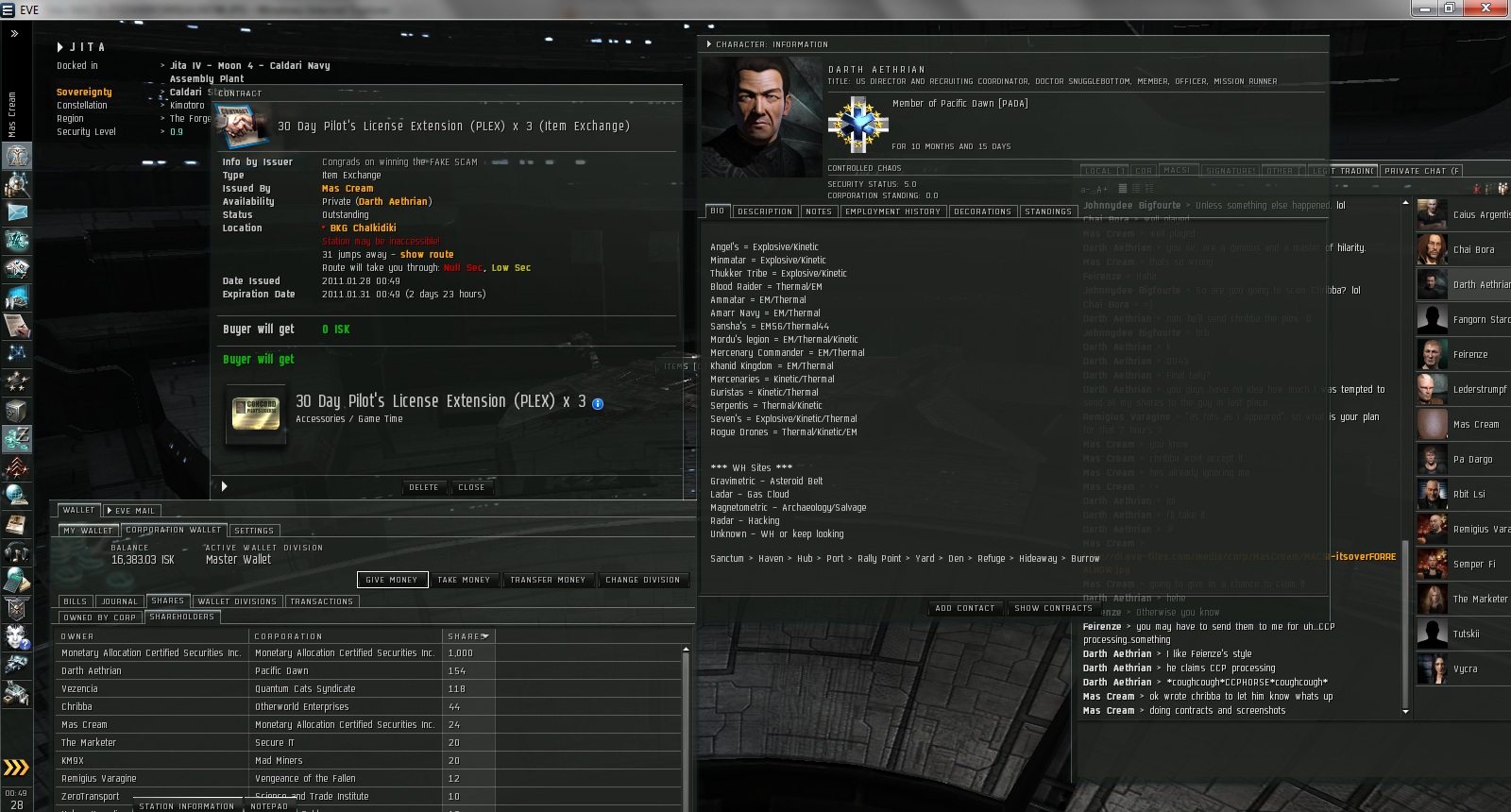Click the yellow arrows icon at sidebar bottom
The image size is (1511, 812).
[x=16, y=767]
